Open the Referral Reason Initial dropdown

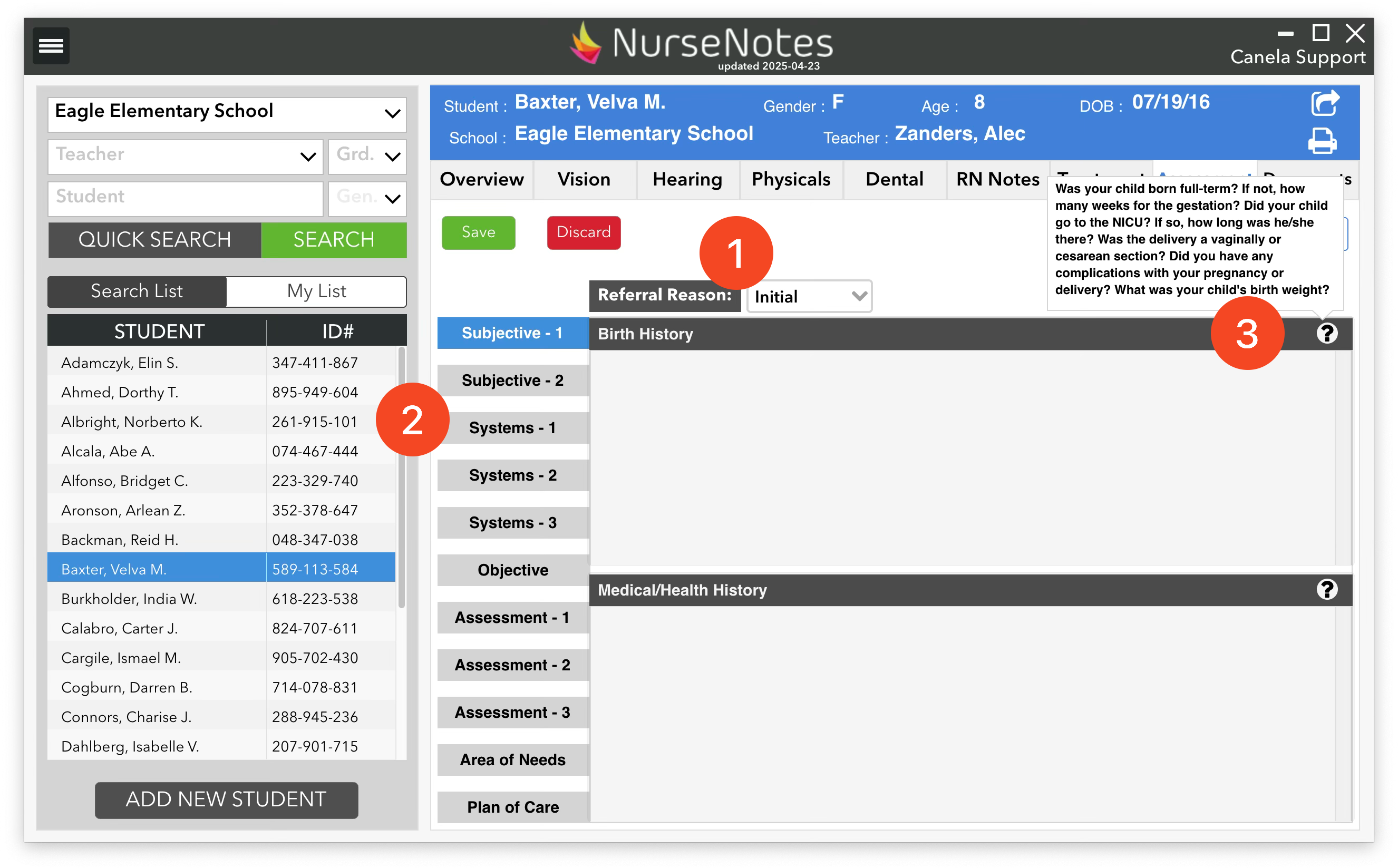(809, 297)
